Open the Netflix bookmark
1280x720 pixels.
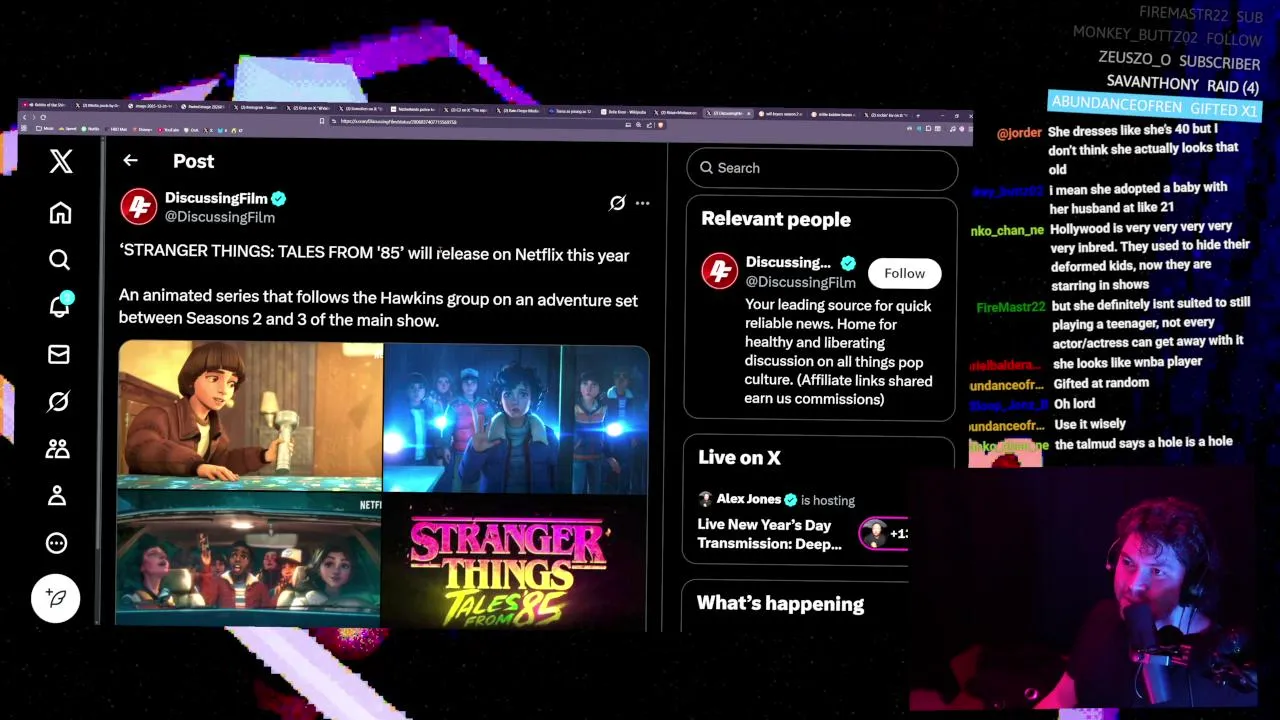[90, 129]
